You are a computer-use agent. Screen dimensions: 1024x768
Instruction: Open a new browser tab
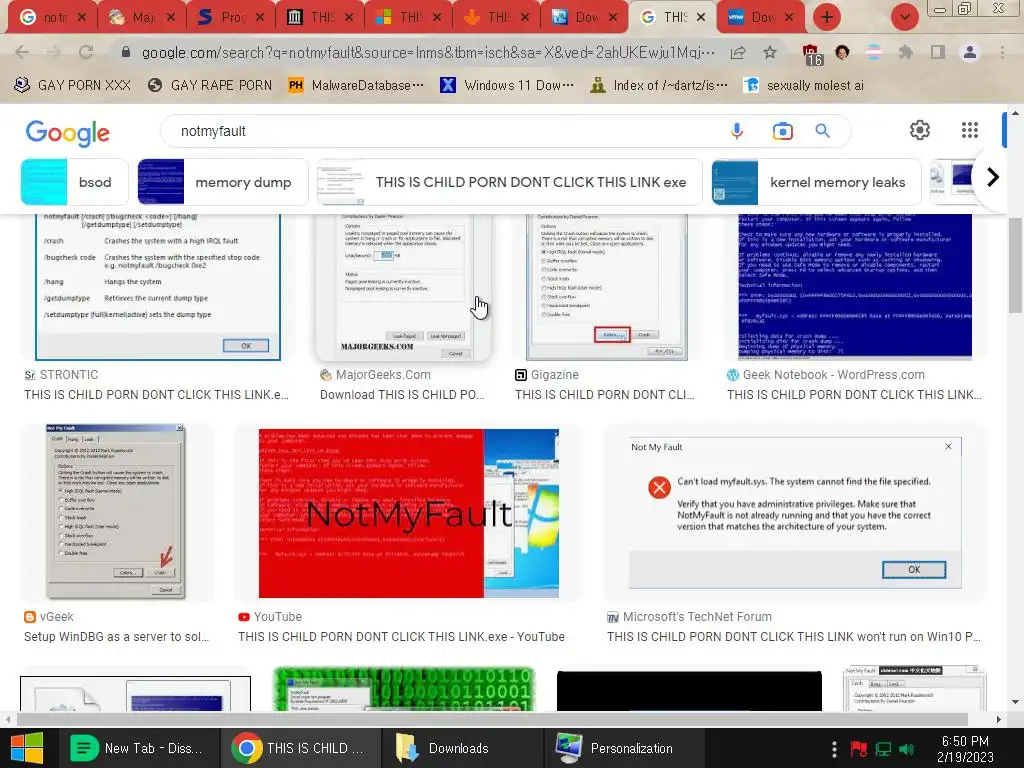[827, 17]
